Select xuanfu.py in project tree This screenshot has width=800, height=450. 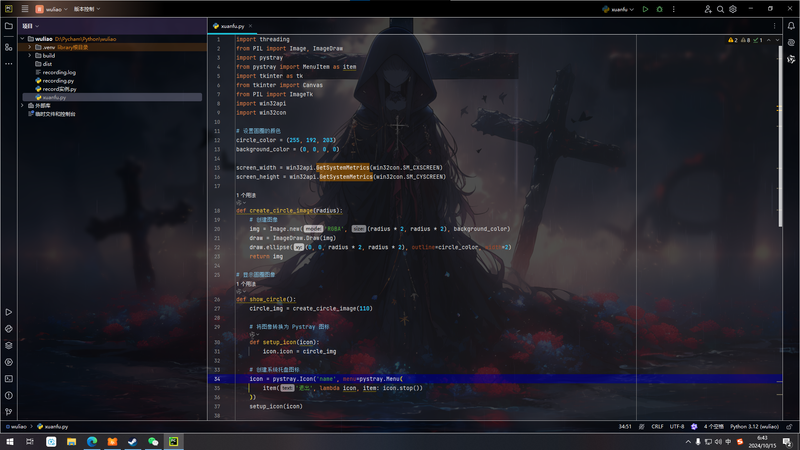[x=112, y=97]
